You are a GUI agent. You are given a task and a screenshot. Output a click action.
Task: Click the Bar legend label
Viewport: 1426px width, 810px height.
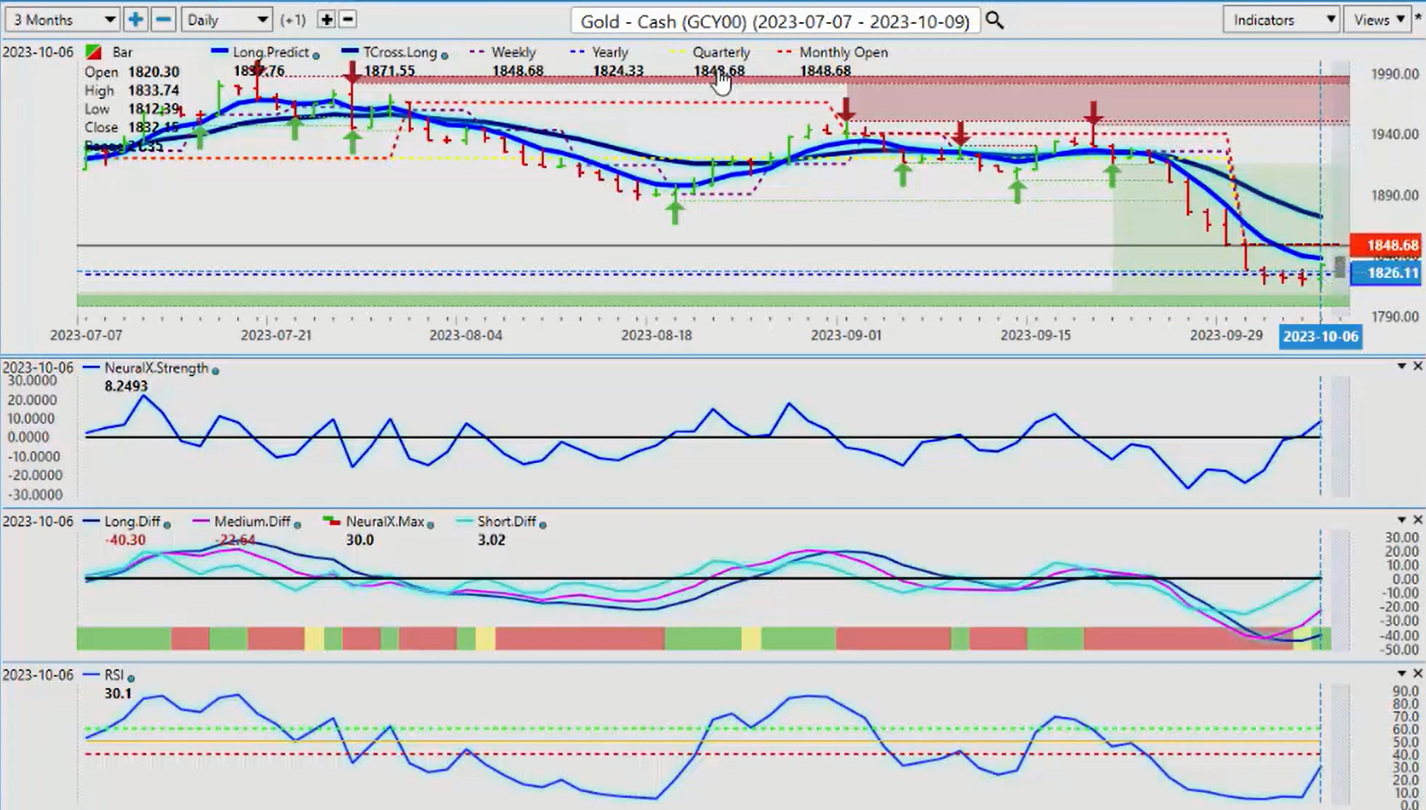pyautogui.click(x=122, y=52)
